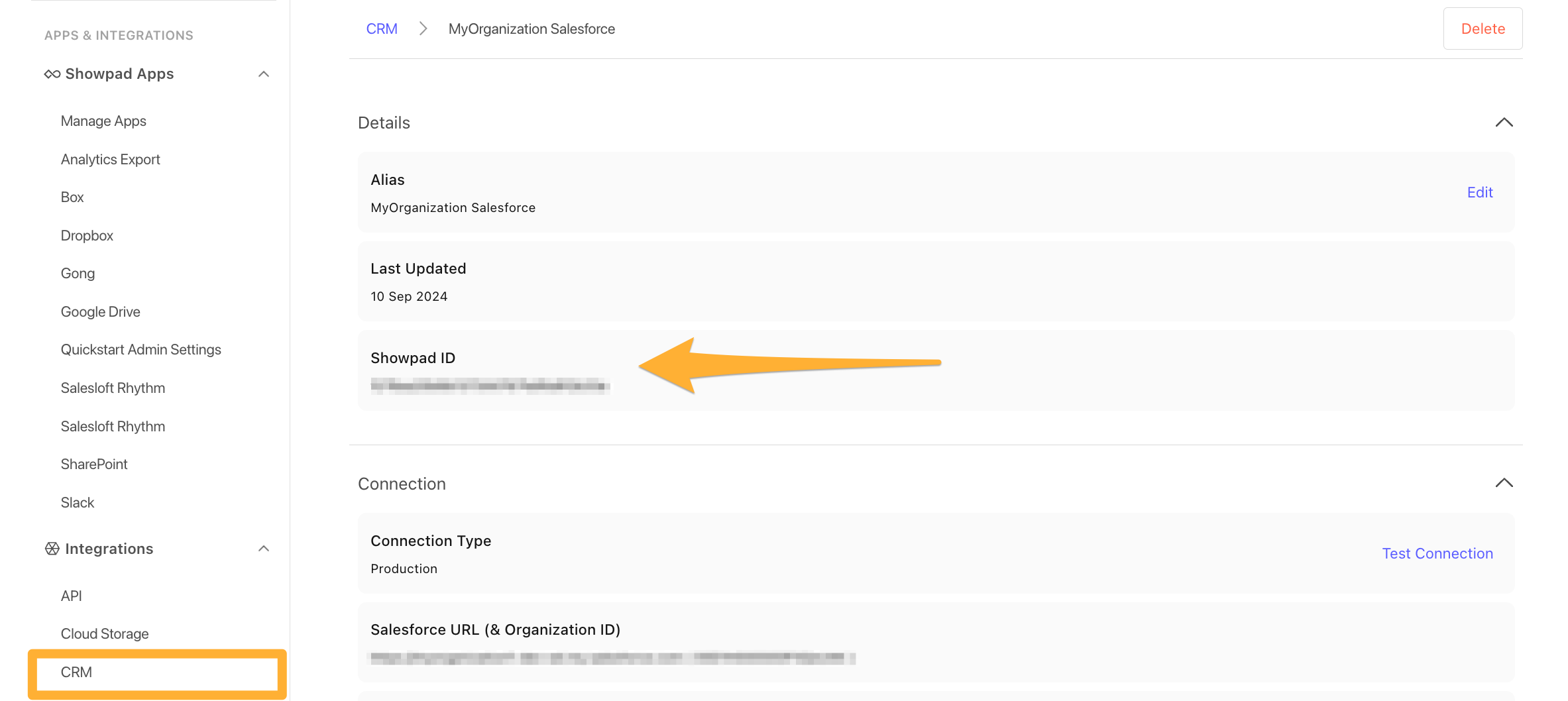Click Test Connection link
1568x701 pixels.
1437,554
